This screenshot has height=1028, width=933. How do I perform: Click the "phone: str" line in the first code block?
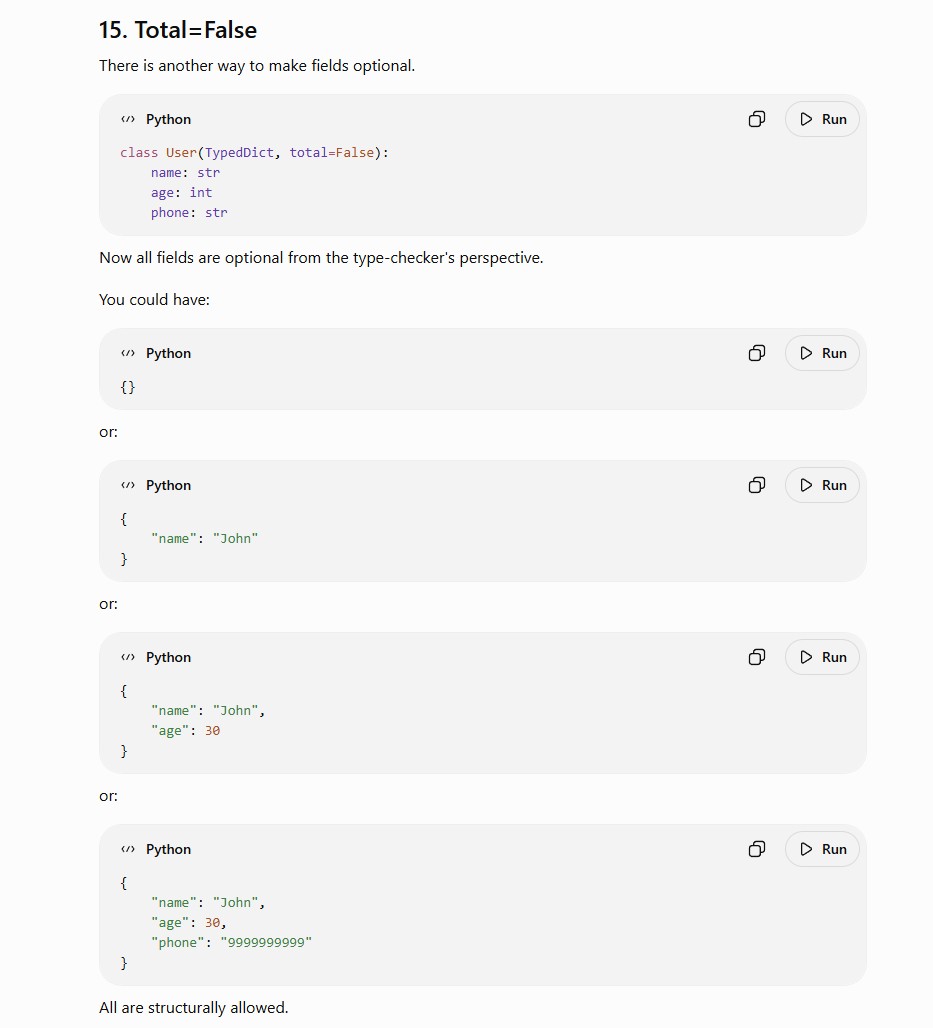click(x=189, y=212)
